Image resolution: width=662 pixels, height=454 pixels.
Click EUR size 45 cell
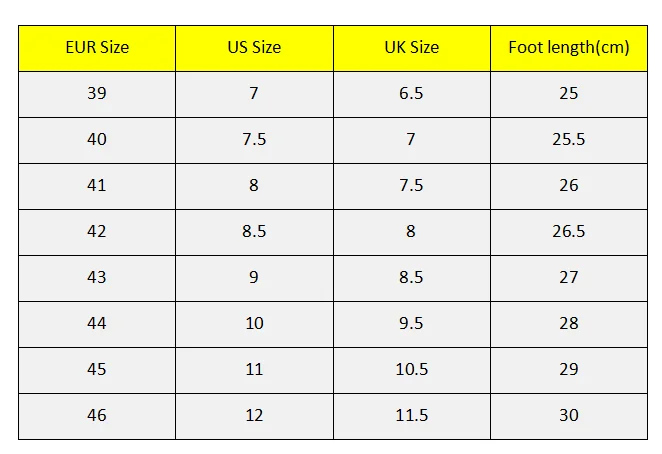point(97,370)
